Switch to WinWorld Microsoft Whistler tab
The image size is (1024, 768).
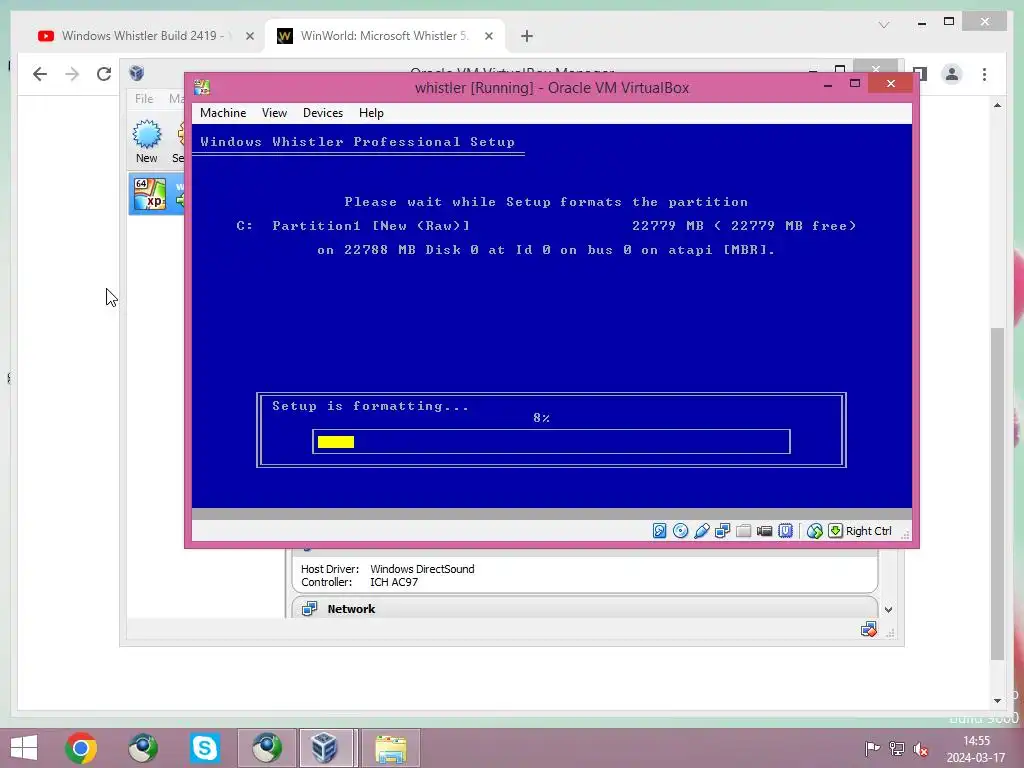click(x=384, y=36)
